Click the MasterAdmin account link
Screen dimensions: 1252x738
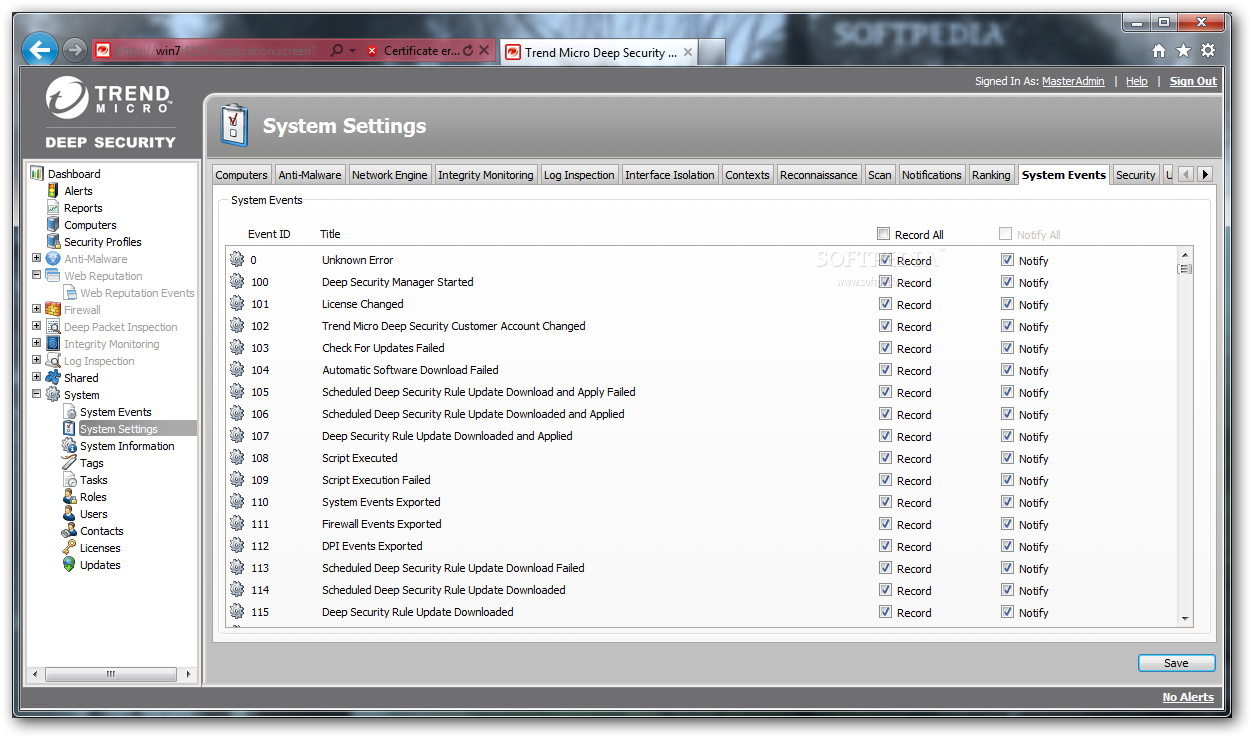click(1073, 82)
